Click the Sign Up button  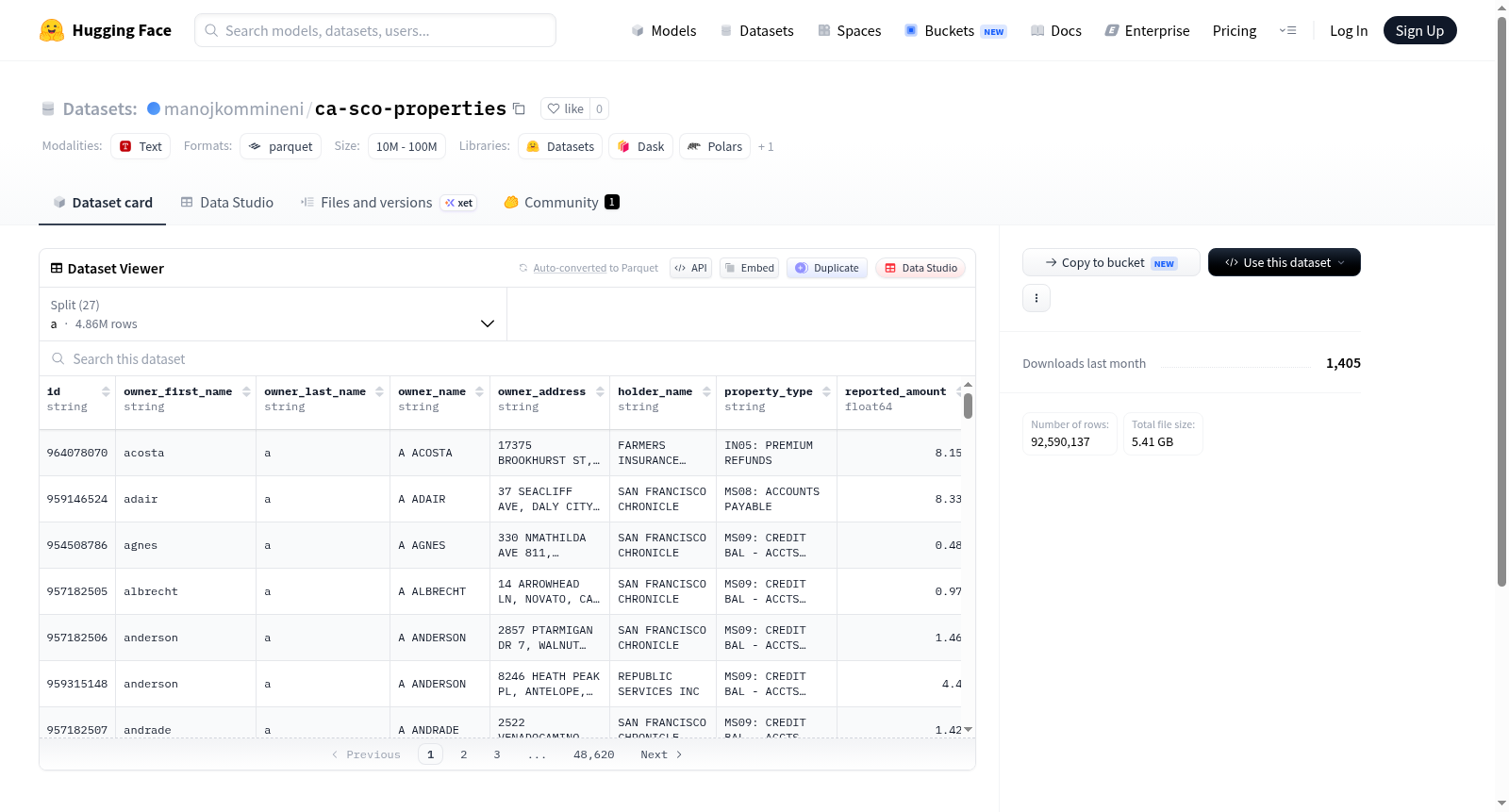[x=1419, y=30]
